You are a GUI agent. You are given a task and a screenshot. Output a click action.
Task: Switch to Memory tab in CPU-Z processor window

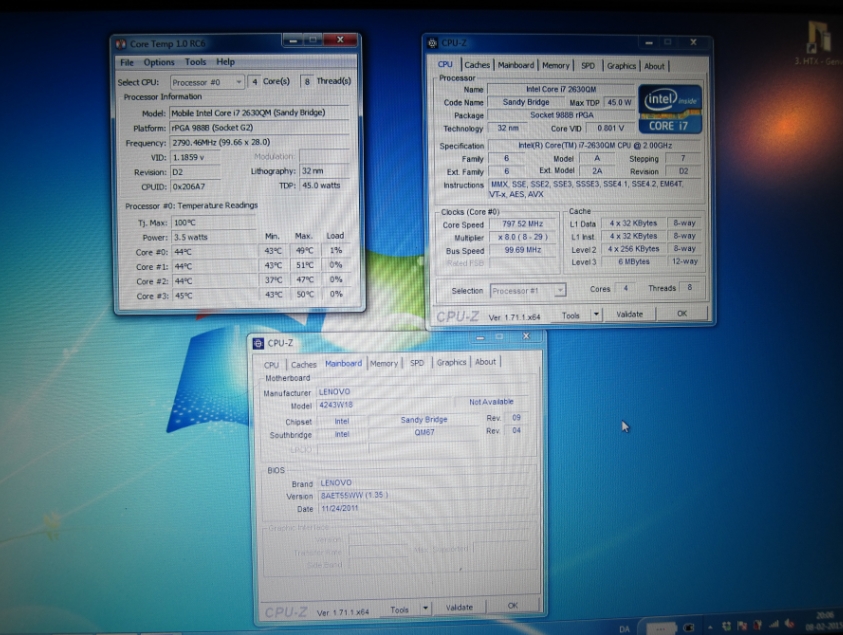click(x=555, y=66)
